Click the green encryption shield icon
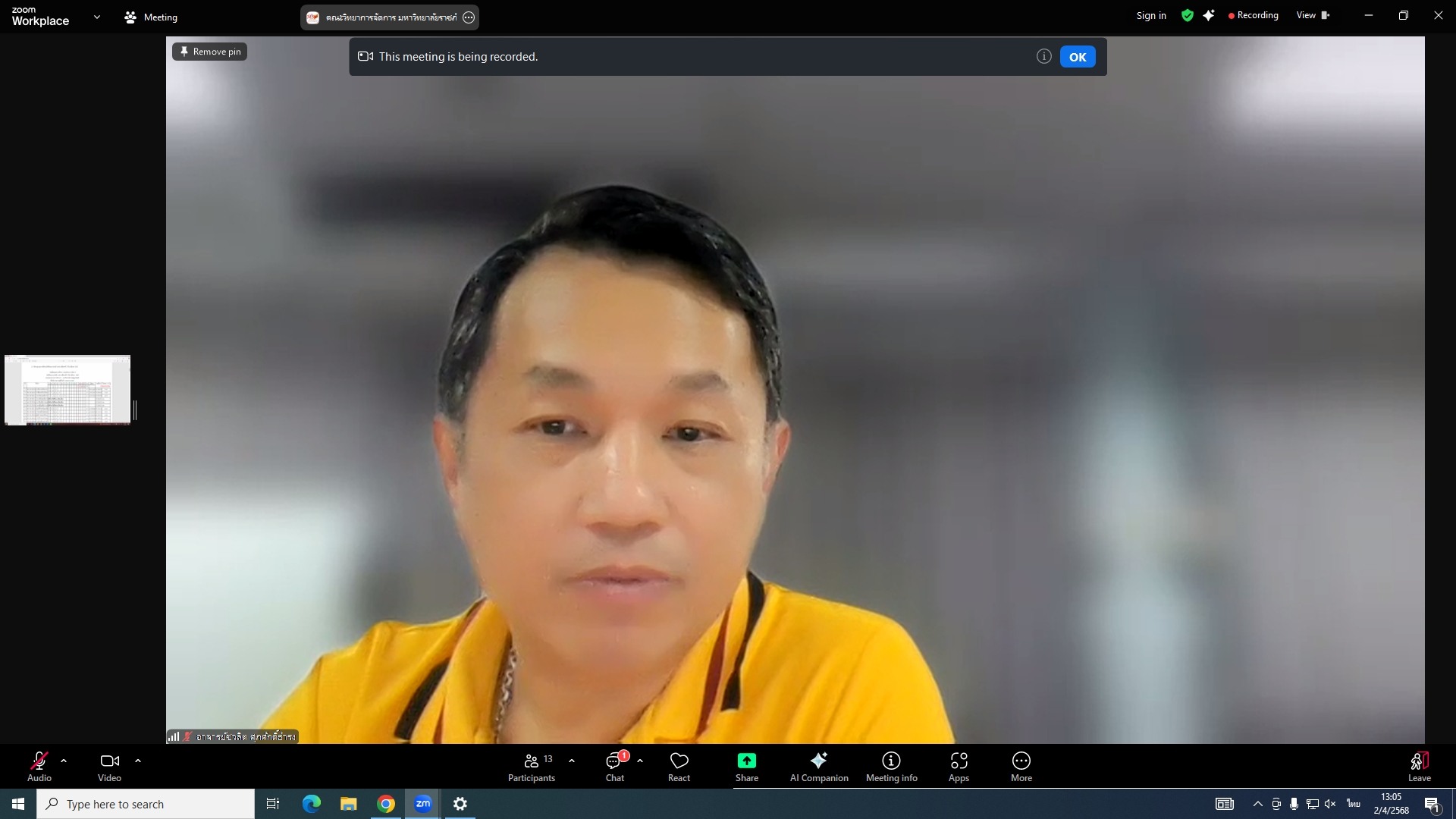 click(x=1188, y=16)
